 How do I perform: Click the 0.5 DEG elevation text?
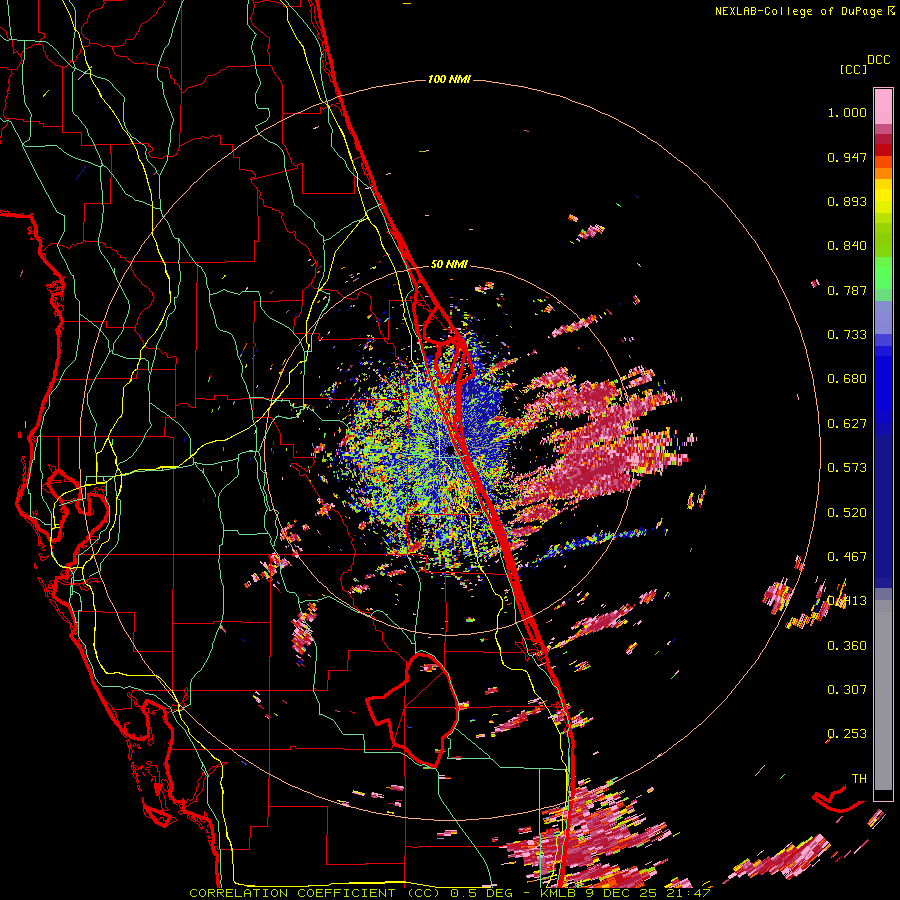[481, 893]
